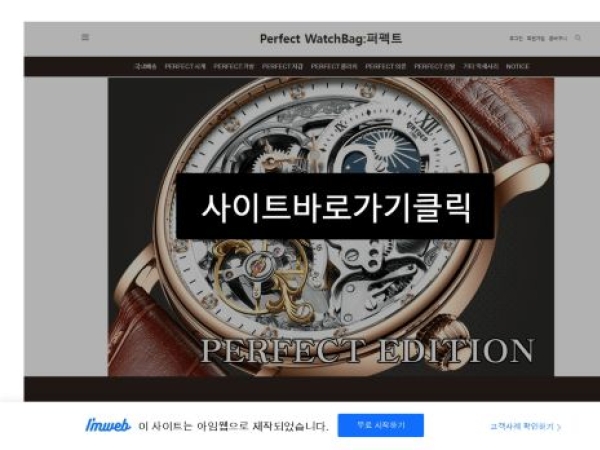Click the Perfect WatchBag site title
Screen dimensions: 600x450
(331, 39)
